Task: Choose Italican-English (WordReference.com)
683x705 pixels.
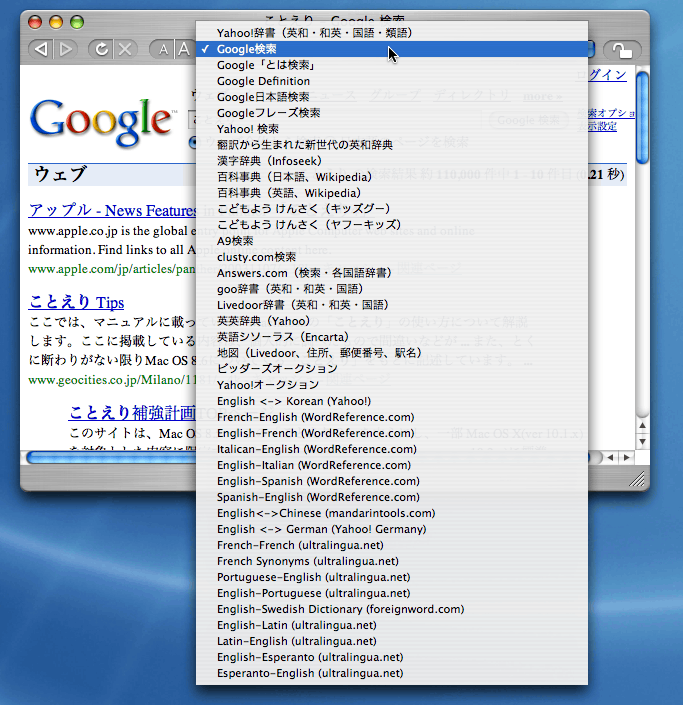Action: click(x=392, y=449)
